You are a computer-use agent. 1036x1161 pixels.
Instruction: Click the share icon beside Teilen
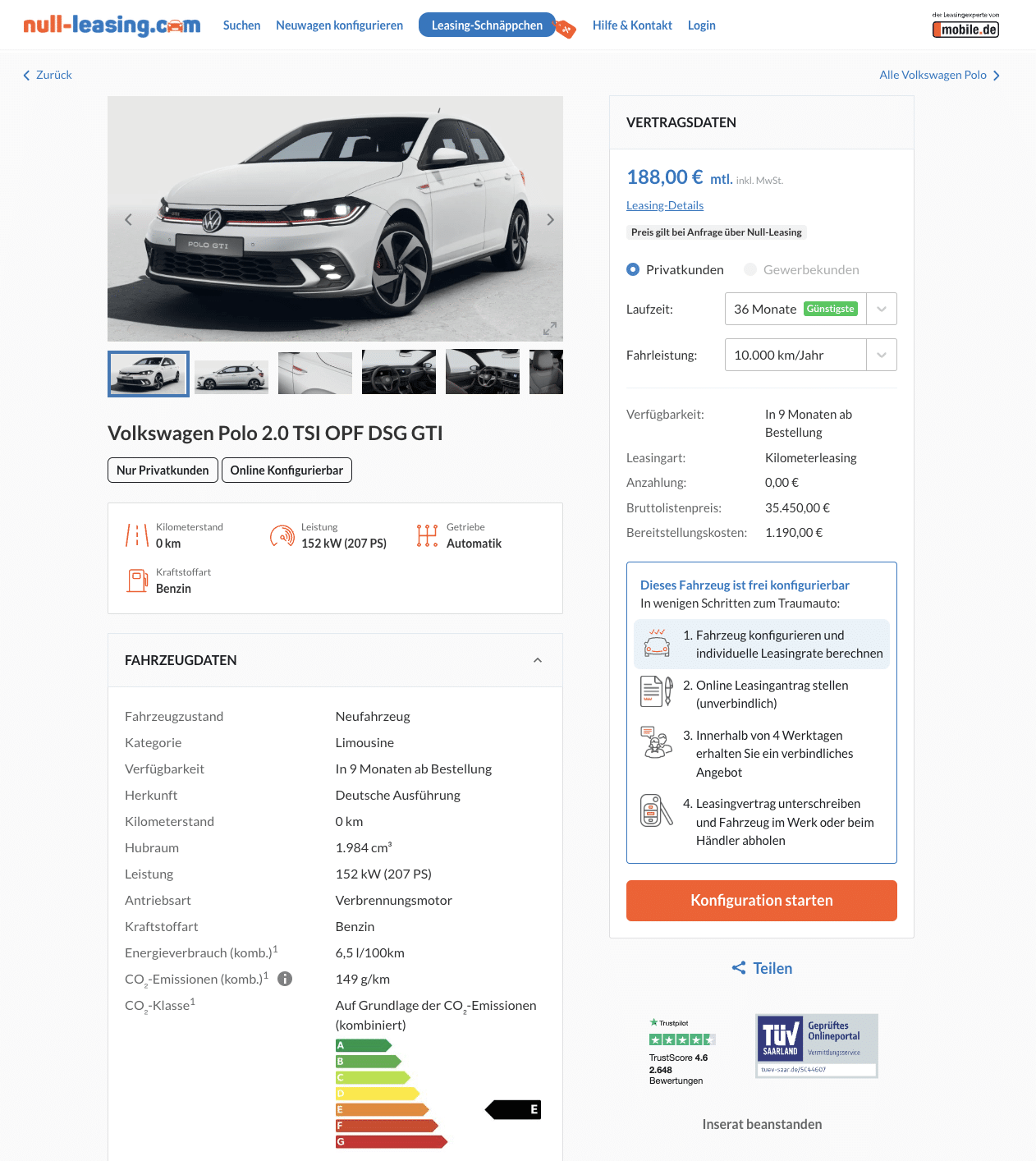[x=739, y=968]
